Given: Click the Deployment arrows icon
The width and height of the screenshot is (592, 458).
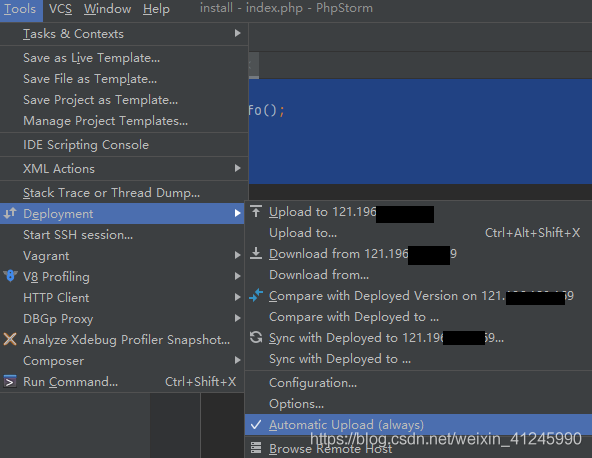Looking at the screenshot, I should point(10,213).
